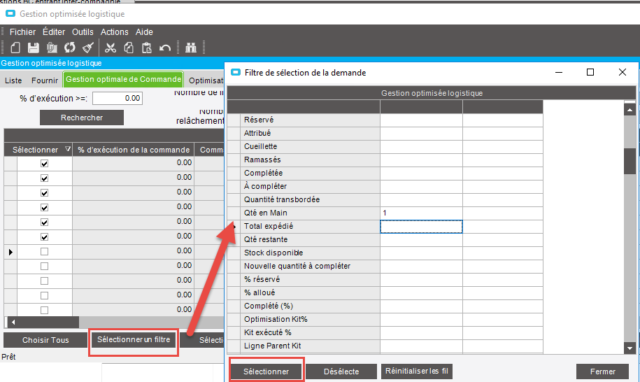The image size is (640, 382).
Task: Click the Optimisation Kit% row label
Action: (276, 319)
